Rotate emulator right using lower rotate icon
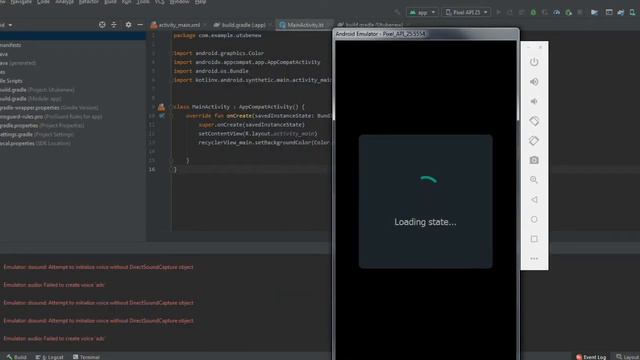The width and height of the screenshot is (640, 360). pos(534,141)
